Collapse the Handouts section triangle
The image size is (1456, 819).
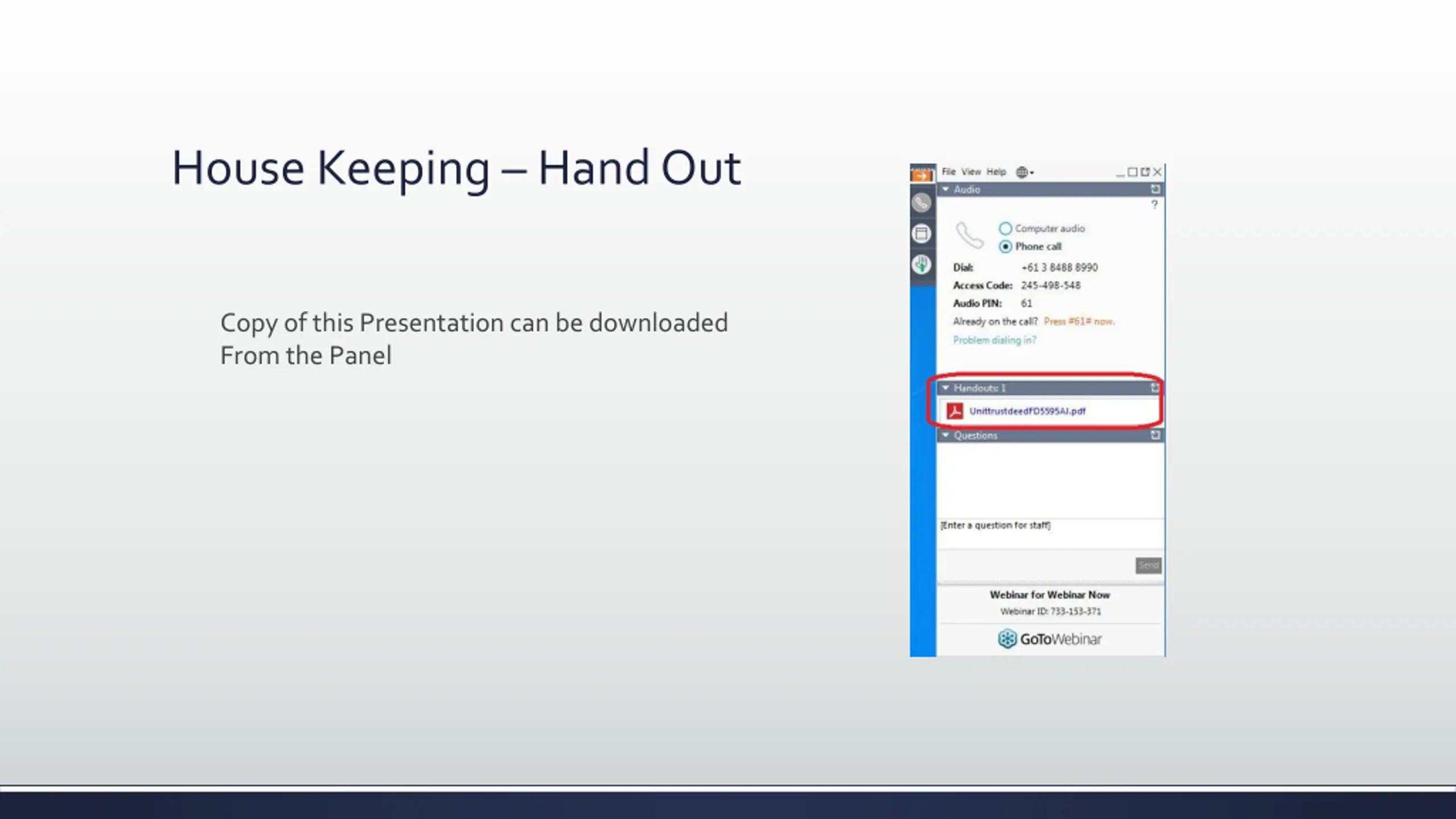coord(945,388)
